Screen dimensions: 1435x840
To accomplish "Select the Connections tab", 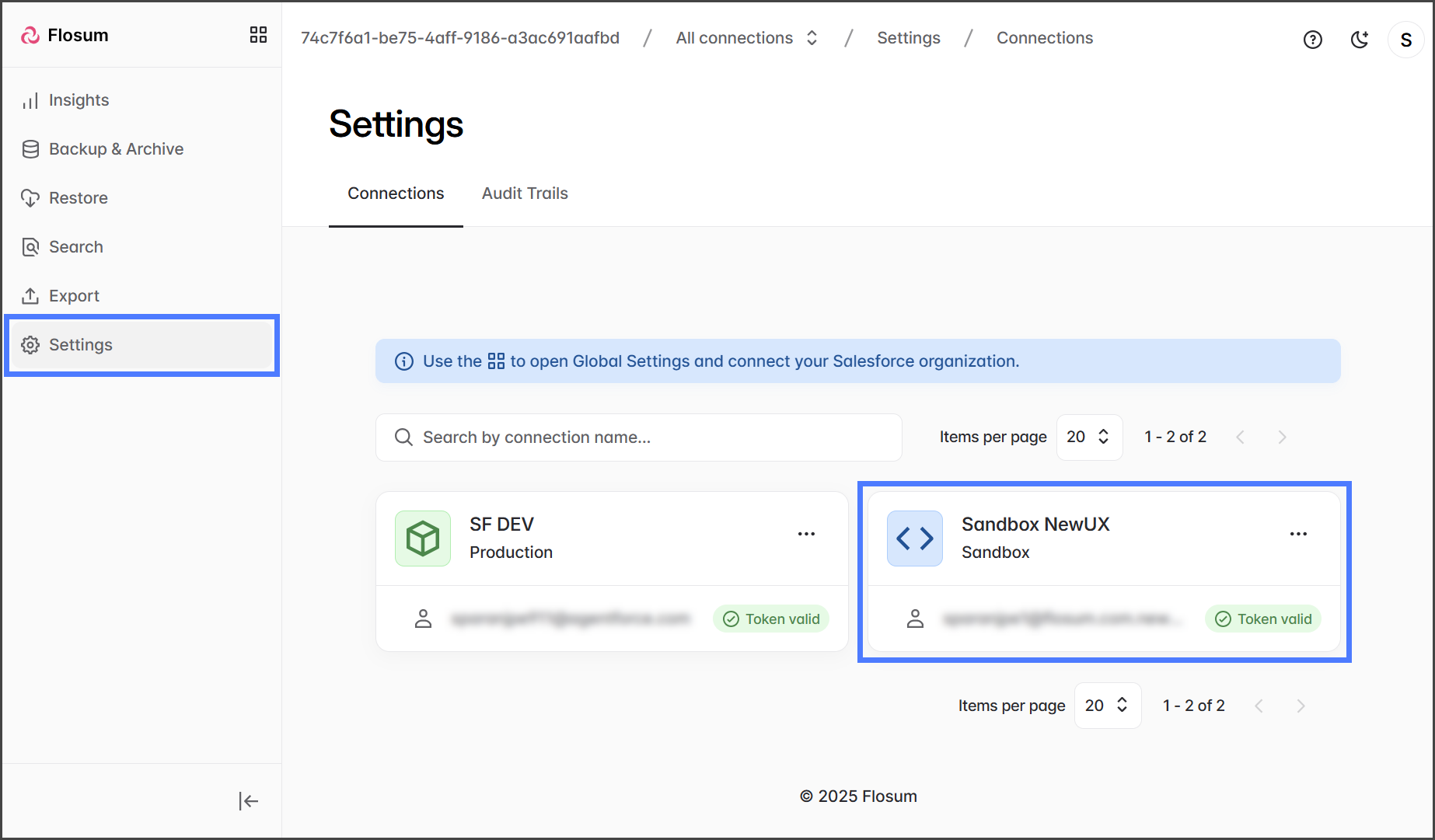I will (x=396, y=193).
